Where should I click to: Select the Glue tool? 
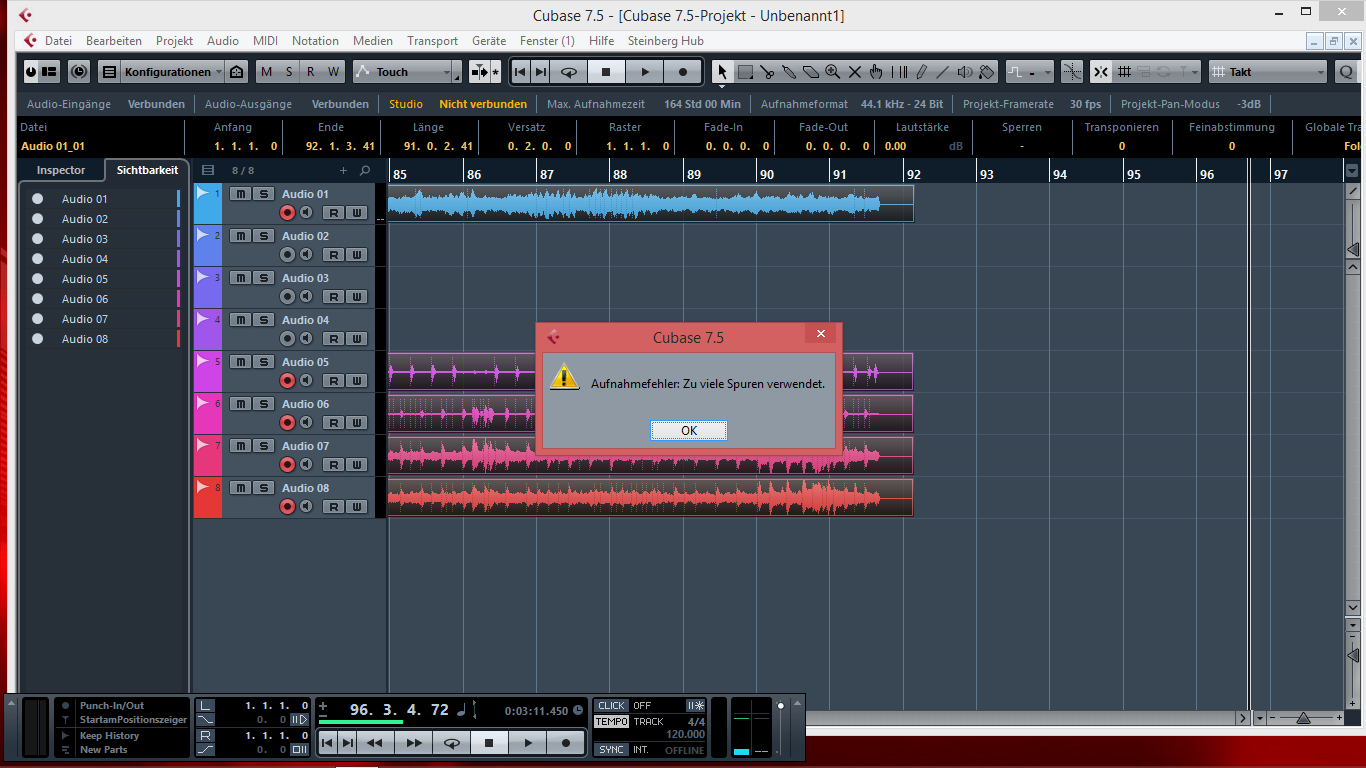point(789,72)
